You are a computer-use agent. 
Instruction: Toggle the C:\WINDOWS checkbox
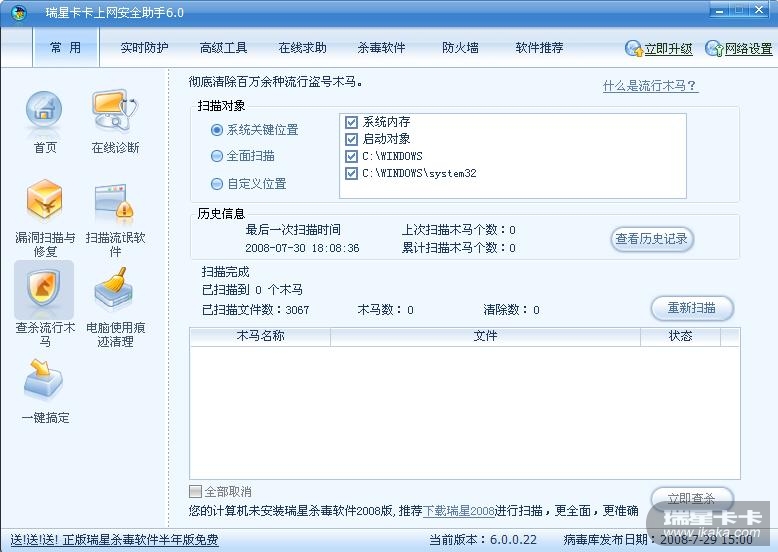(351, 156)
